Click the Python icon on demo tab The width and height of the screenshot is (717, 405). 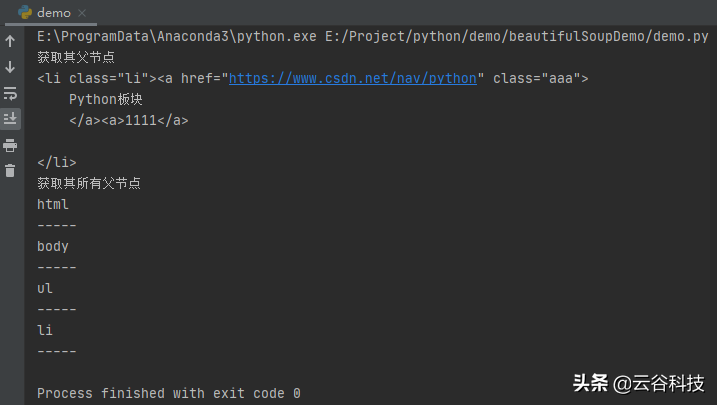click(x=25, y=12)
